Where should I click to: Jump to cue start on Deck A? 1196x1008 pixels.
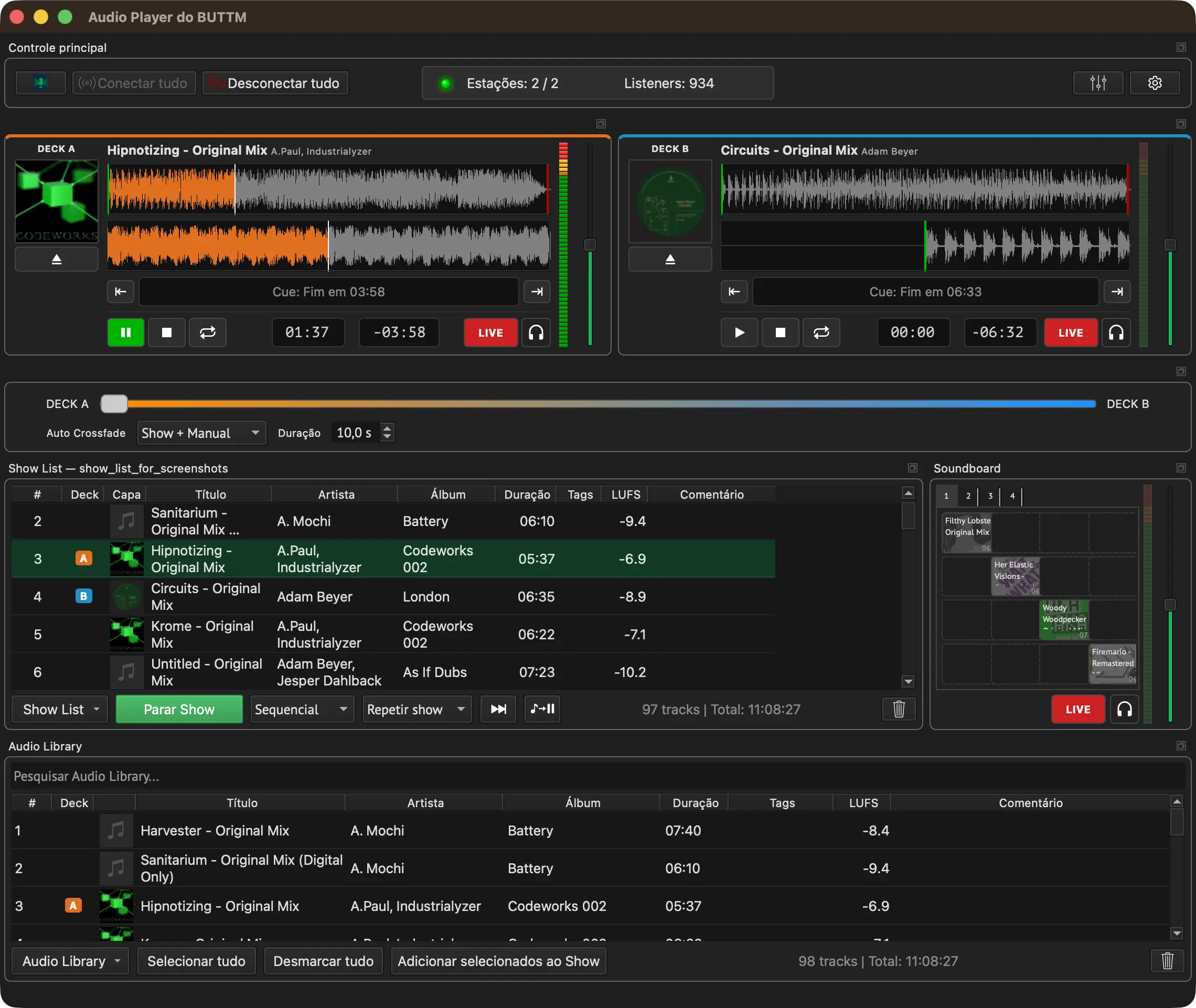(x=121, y=292)
